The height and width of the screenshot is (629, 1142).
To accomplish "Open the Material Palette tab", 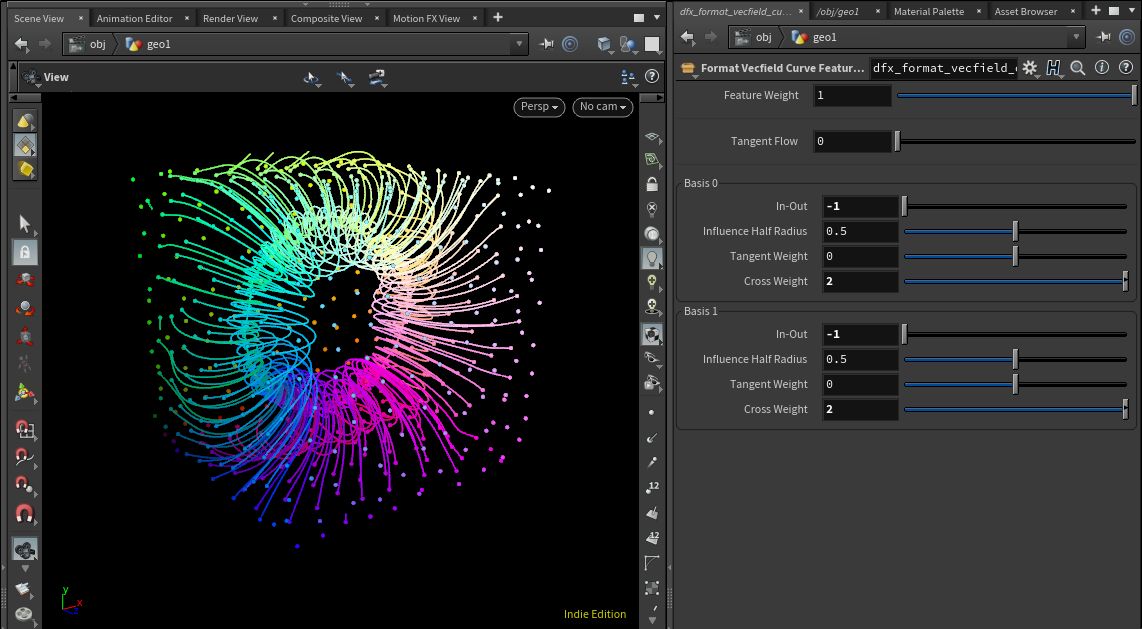I will coord(929,11).
